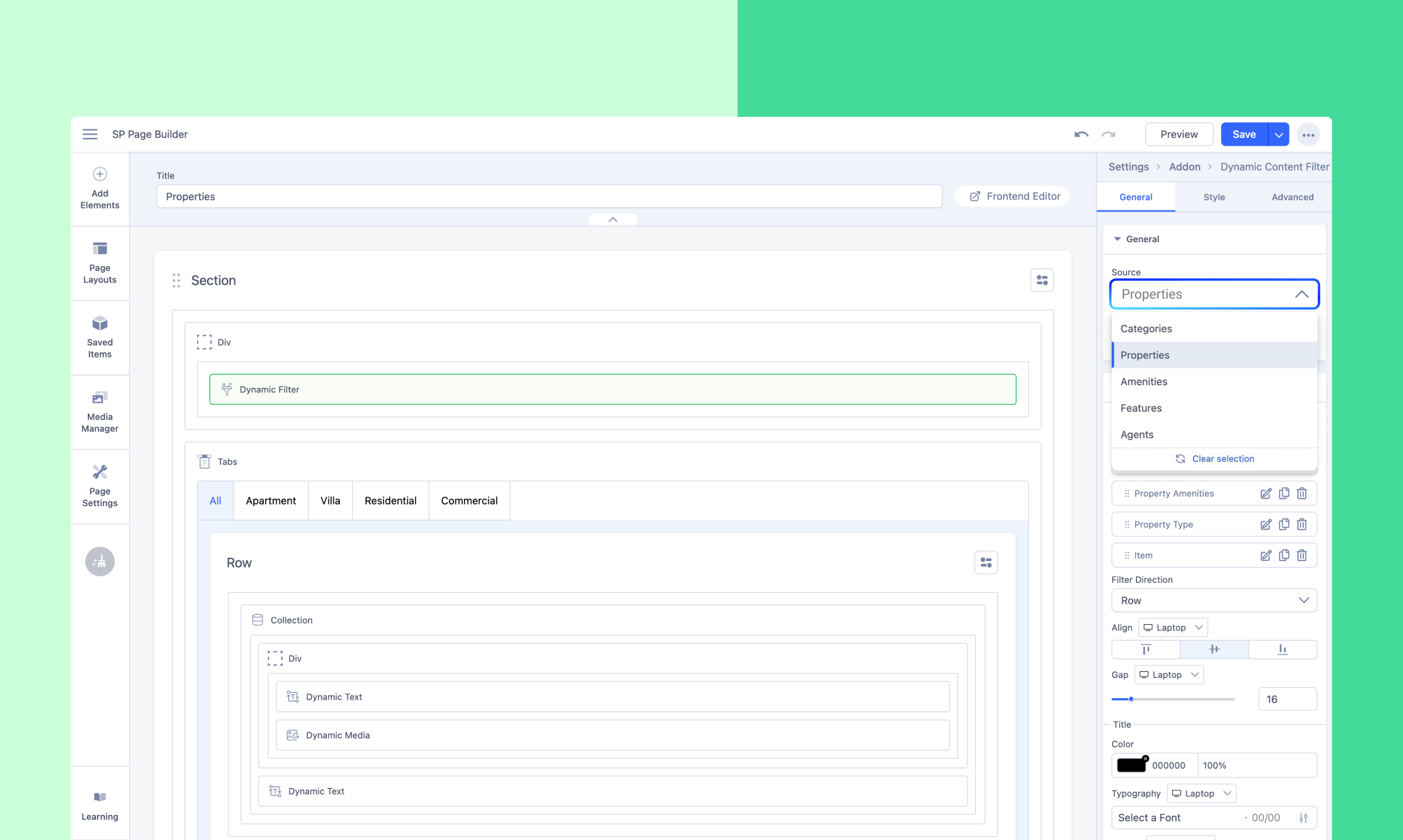Select top alignment option
The height and width of the screenshot is (840, 1403).
pos(1146,649)
